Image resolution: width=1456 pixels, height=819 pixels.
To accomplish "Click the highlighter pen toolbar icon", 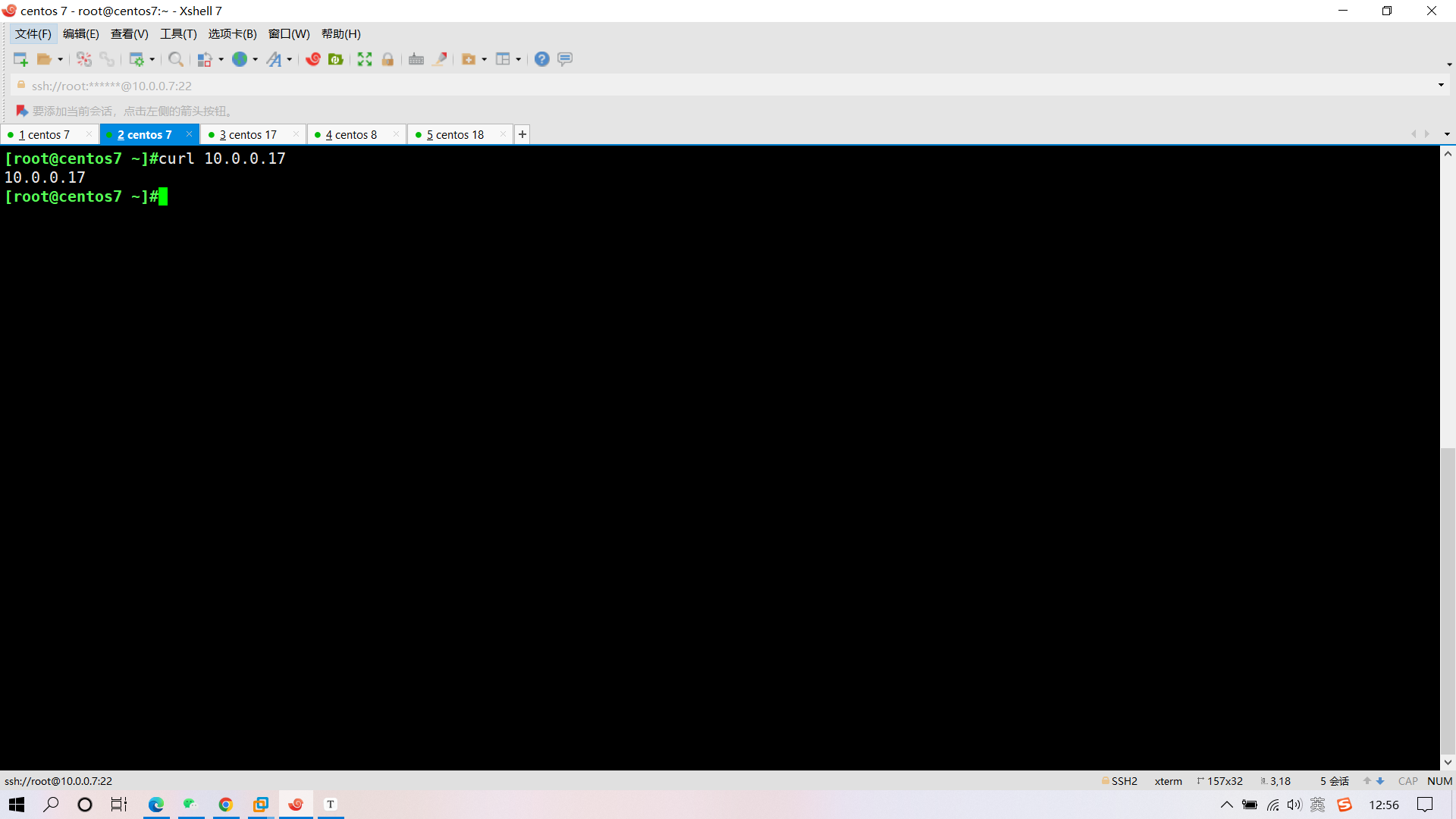I will (x=439, y=59).
